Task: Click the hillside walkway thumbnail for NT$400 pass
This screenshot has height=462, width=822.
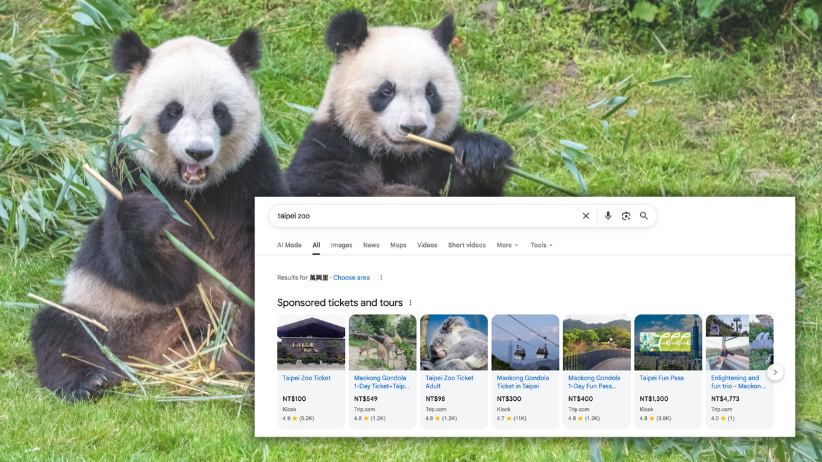Action: coord(597,342)
